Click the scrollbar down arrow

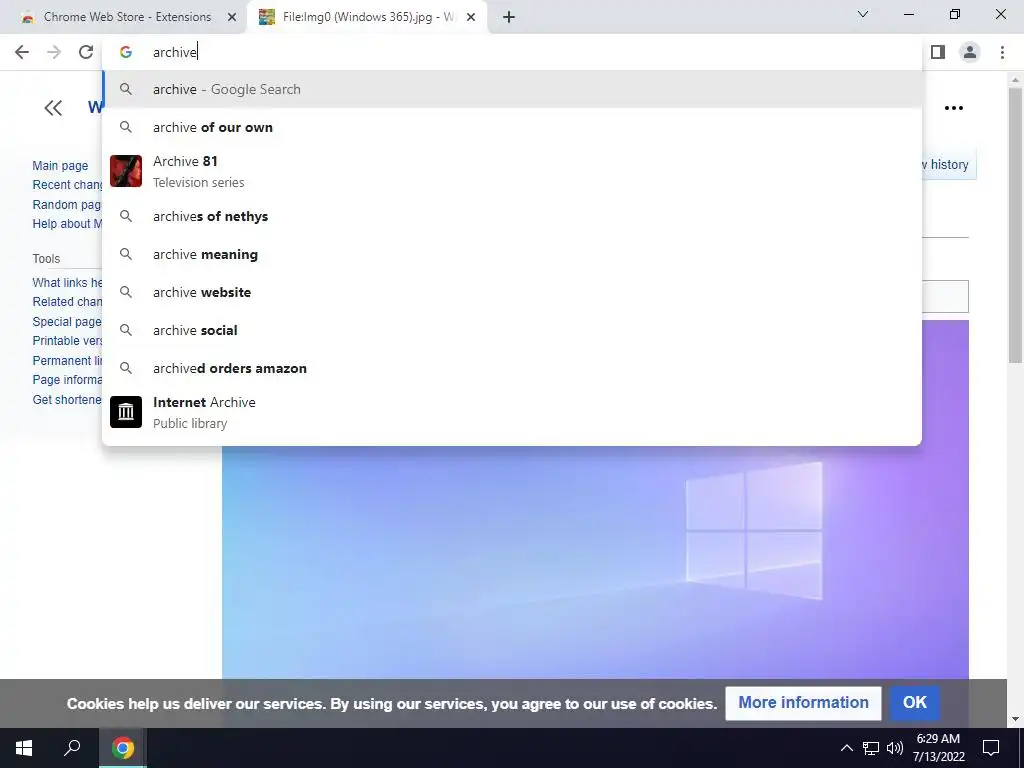click(x=1015, y=720)
